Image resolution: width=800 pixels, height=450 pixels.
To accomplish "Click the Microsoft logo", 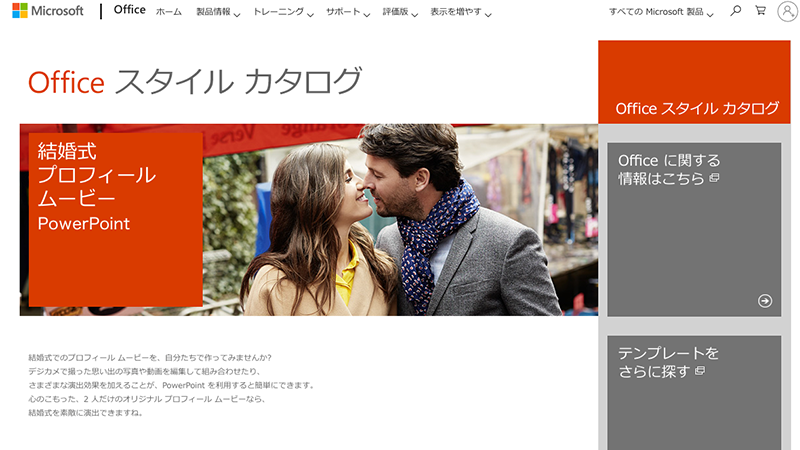I will coord(48,11).
